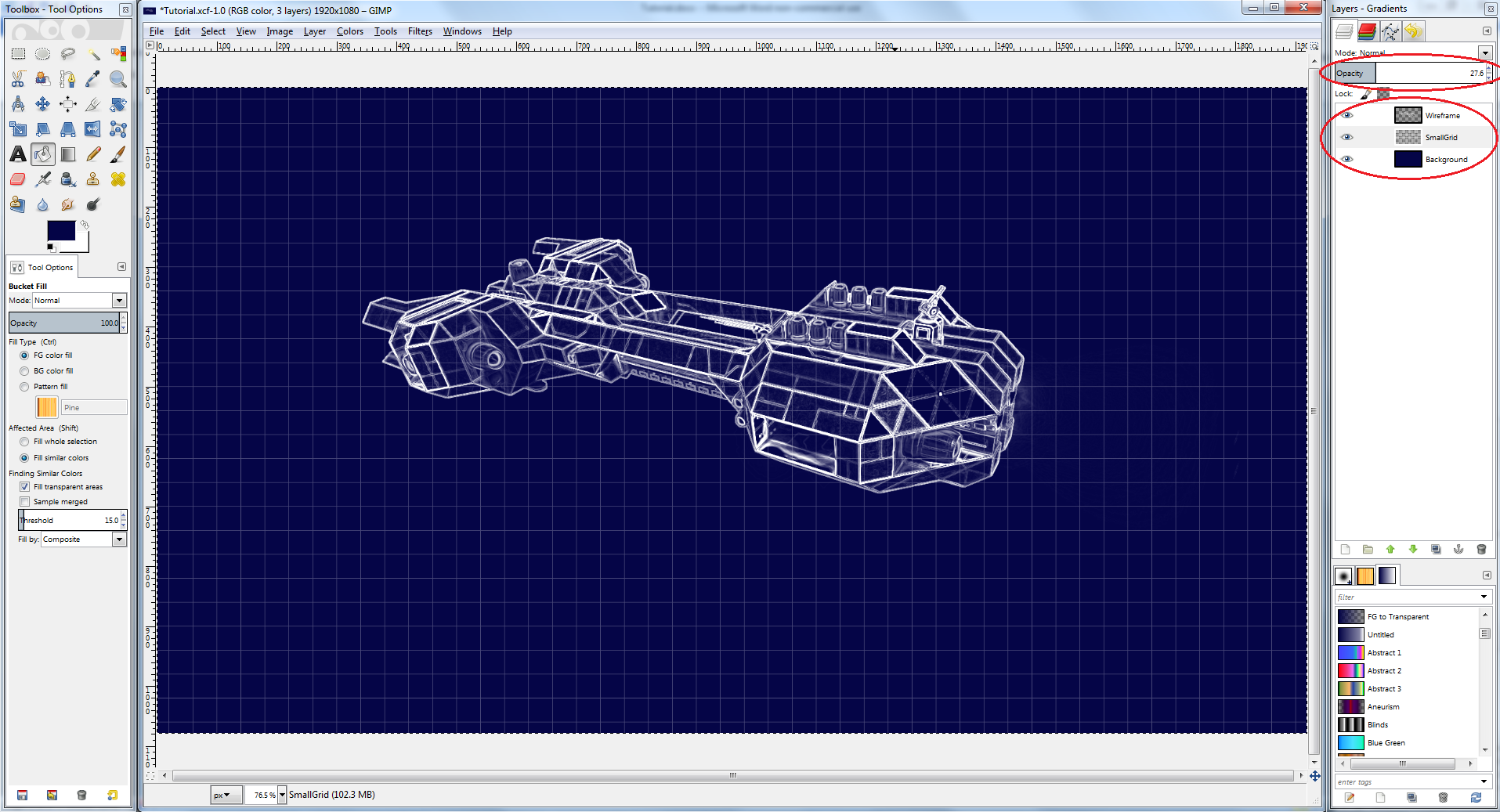Select the Measure tool
Image resolution: width=1500 pixels, height=812 pixels.
pos(18,104)
